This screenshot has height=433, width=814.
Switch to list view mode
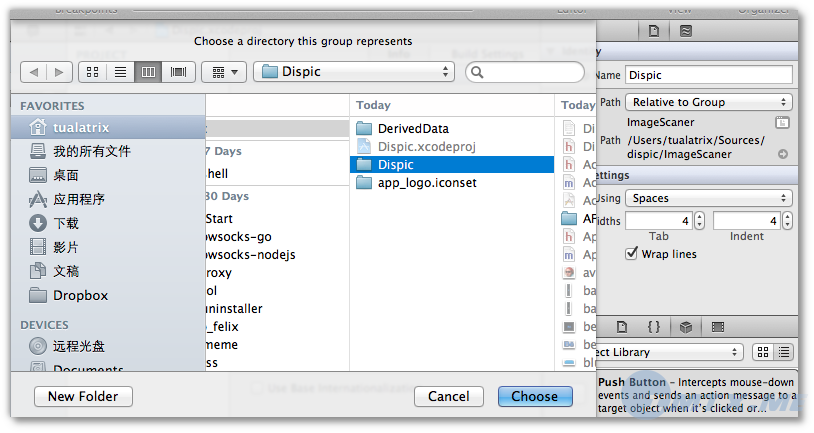(120, 72)
